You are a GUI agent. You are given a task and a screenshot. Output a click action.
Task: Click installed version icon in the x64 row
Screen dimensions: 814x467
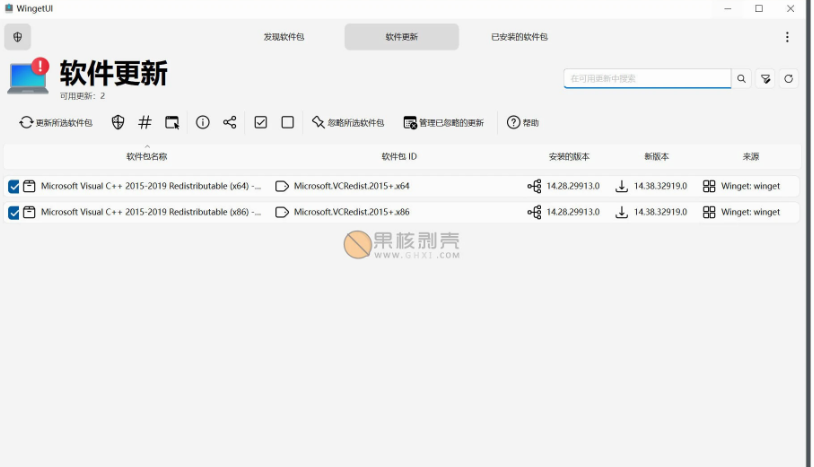coord(534,186)
